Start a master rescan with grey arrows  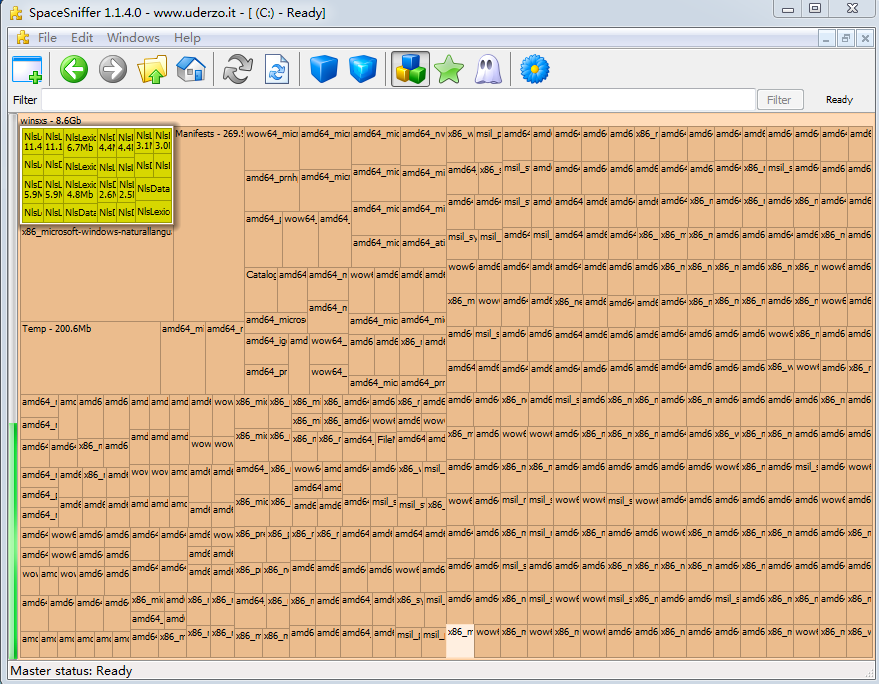click(x=237, y=70)
